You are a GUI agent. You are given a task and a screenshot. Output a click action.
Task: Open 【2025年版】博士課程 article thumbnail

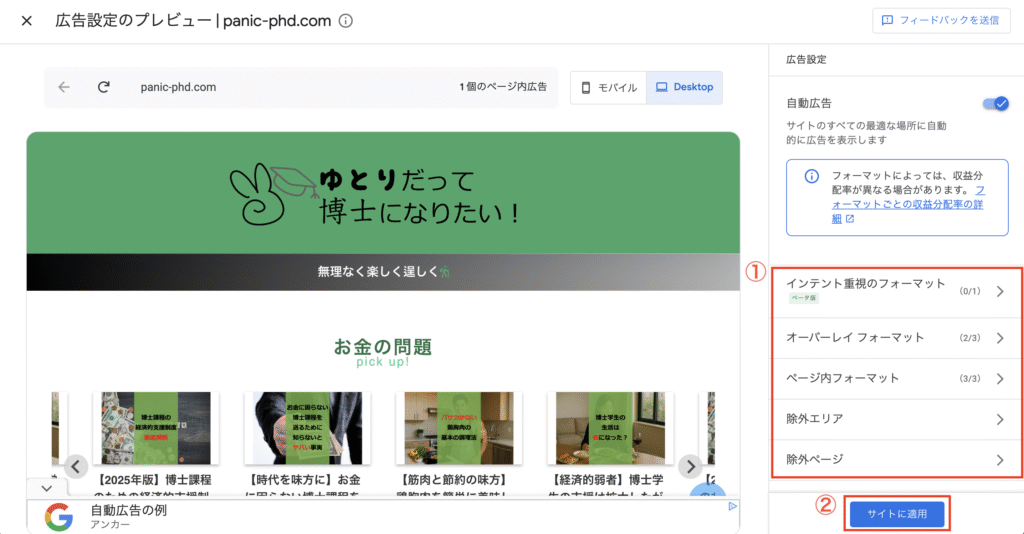pyautogui.click(x=156, y=428)
